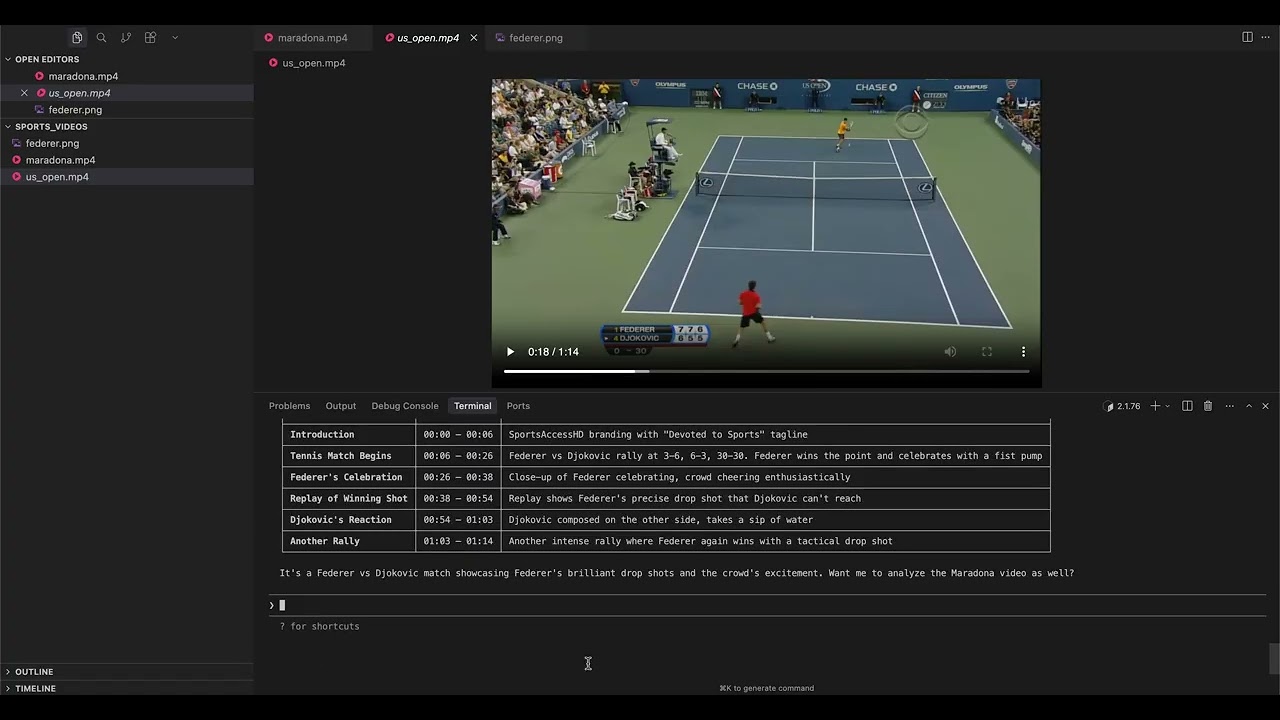Split the editor right icon

pos(1247,37)
